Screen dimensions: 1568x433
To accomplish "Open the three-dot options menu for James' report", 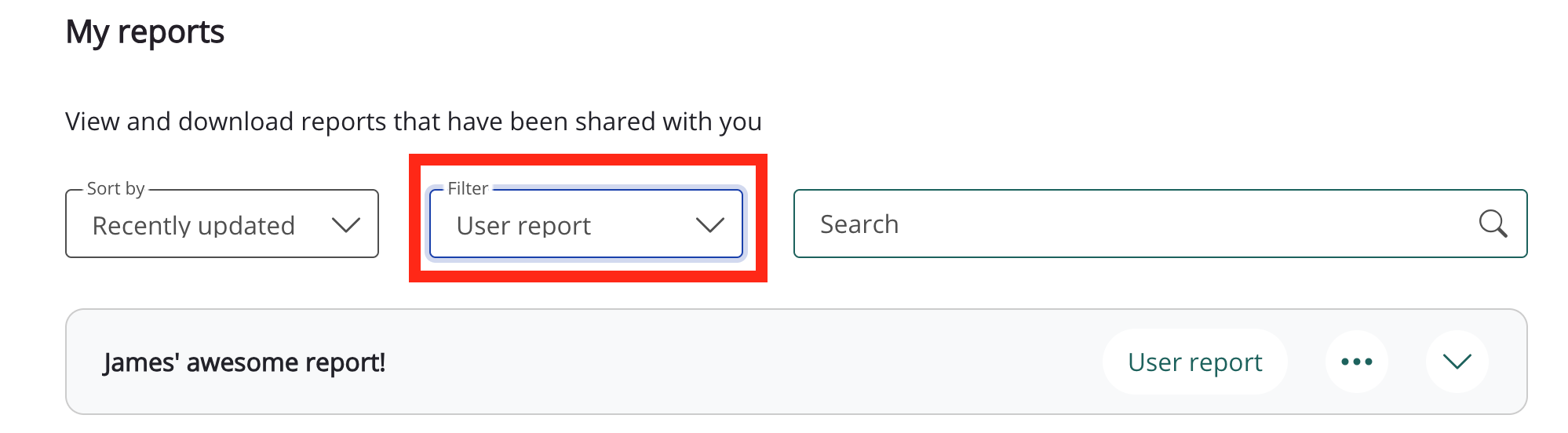I will (x=1356, y=362).
